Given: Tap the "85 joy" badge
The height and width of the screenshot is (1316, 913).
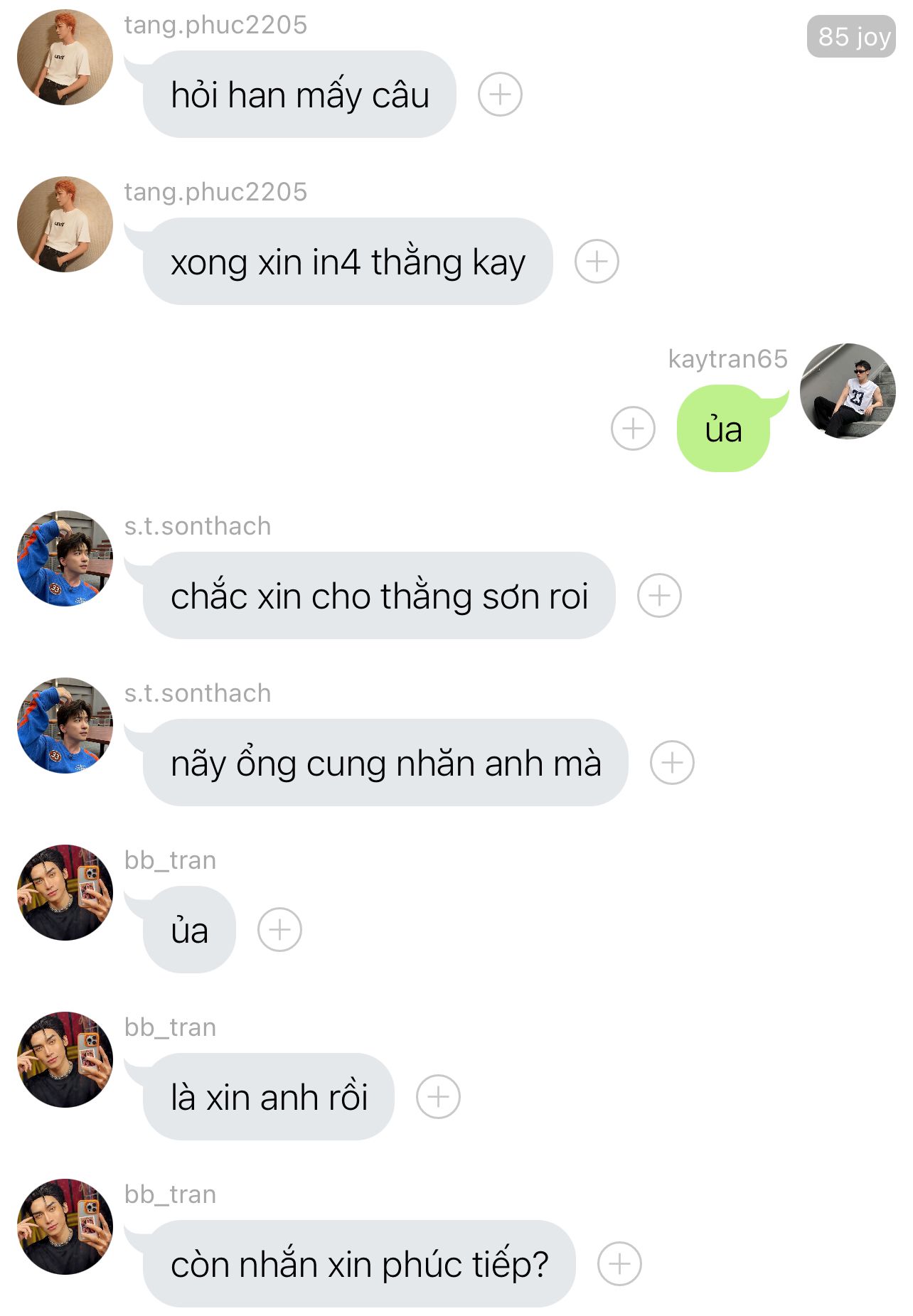Looking at the screenshot, I should pos(851,36).
